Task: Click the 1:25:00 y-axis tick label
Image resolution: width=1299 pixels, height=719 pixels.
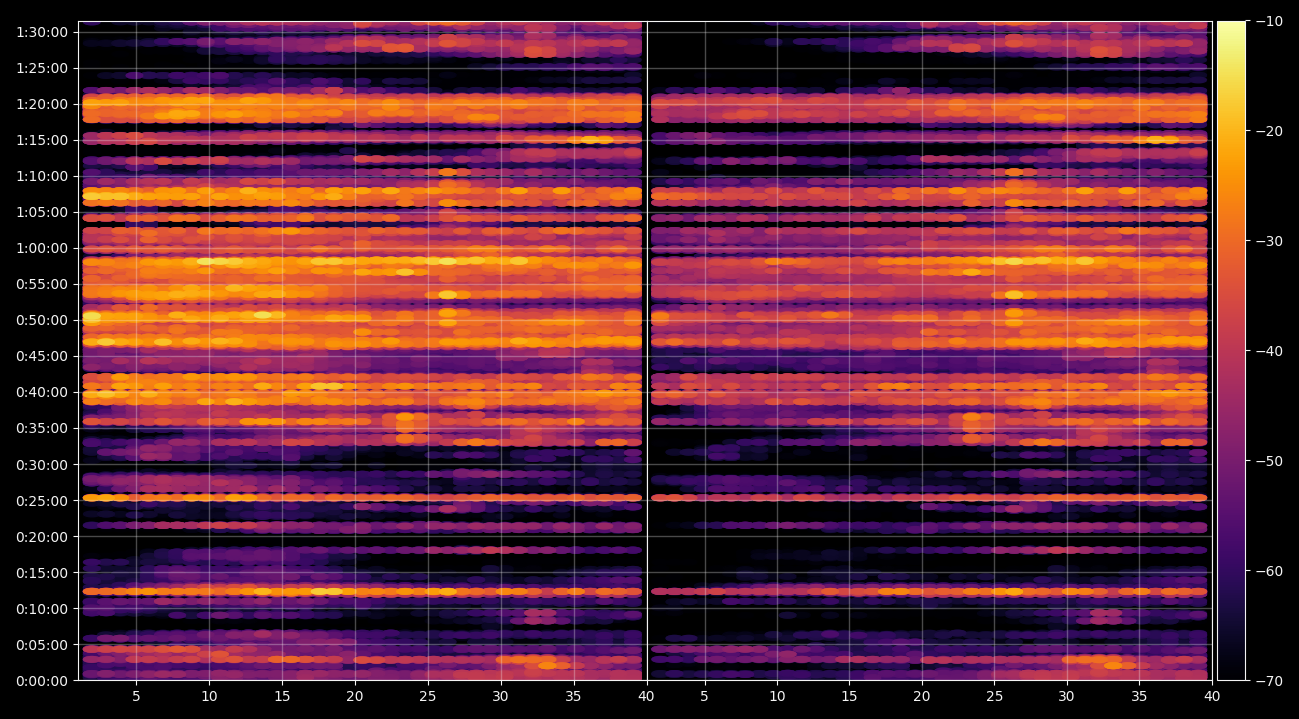Action: (42, 68)
